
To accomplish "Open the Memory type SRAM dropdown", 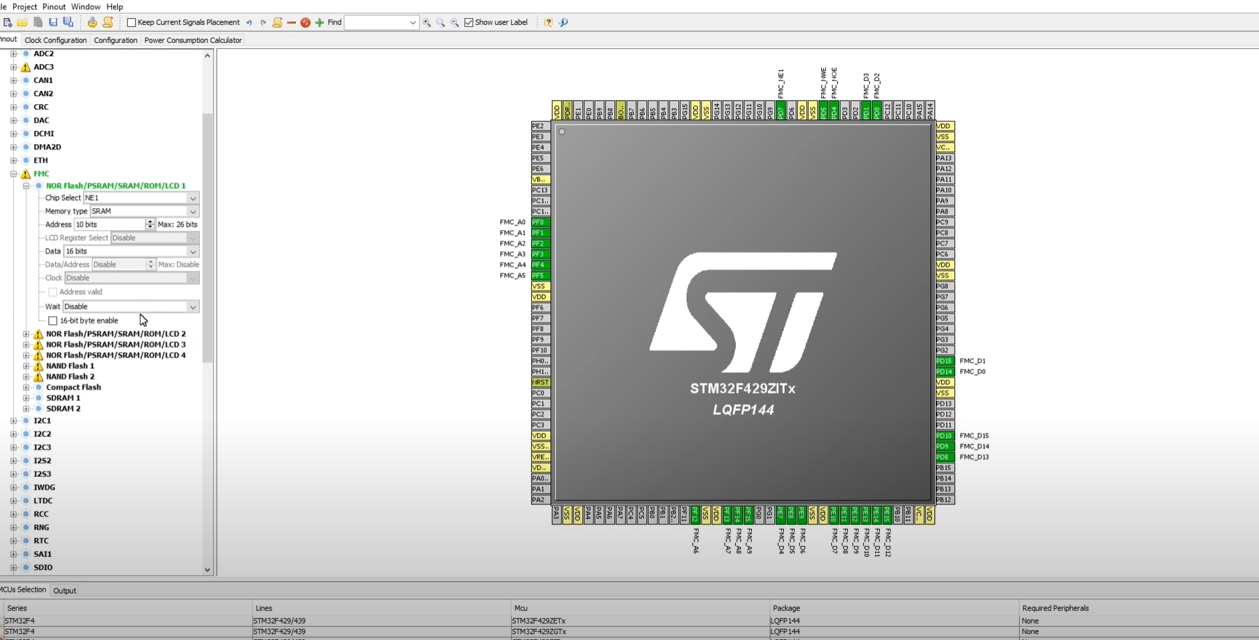I will [192, 211].
